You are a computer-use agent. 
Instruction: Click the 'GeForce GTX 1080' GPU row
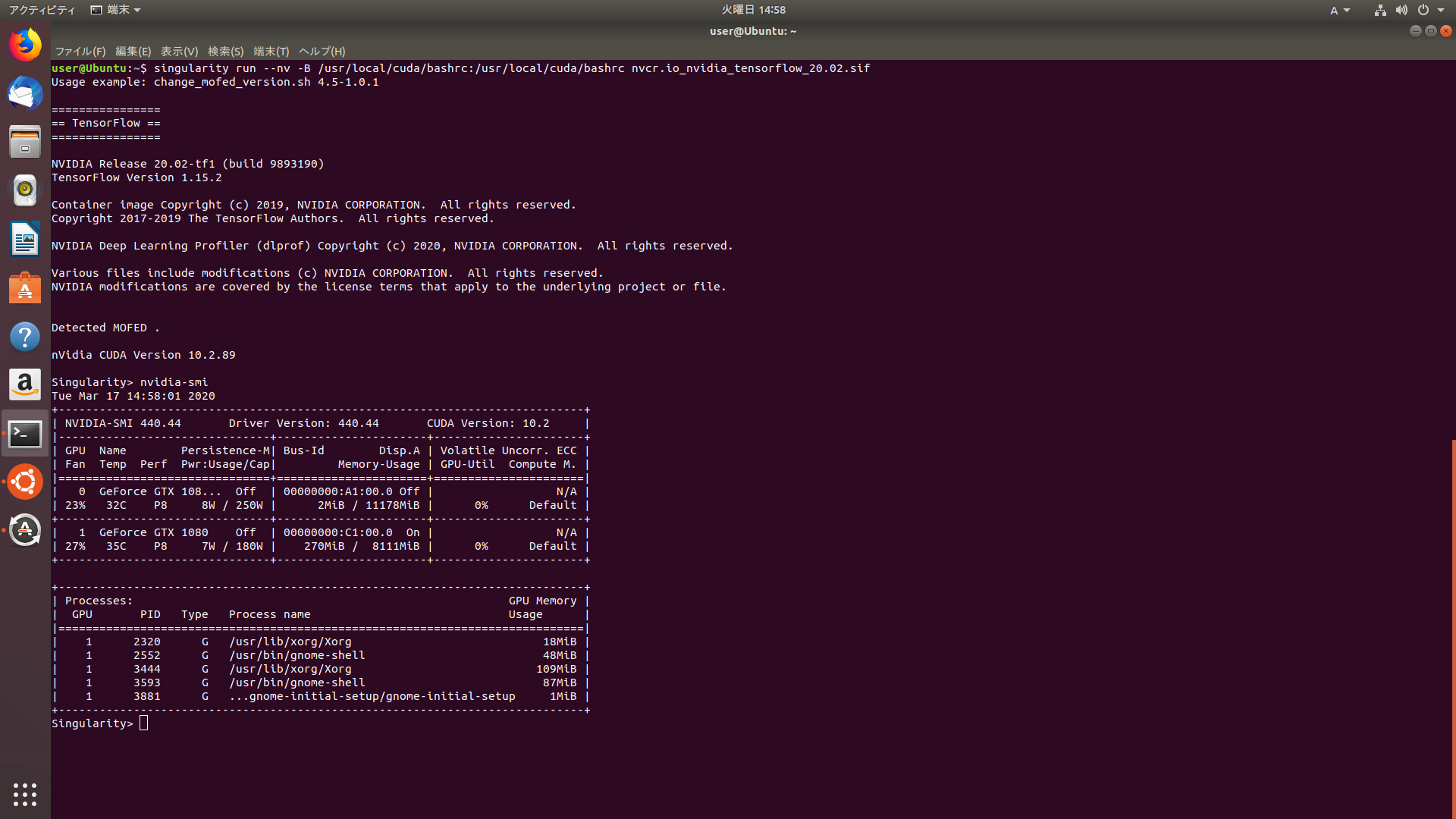[321, 539]
